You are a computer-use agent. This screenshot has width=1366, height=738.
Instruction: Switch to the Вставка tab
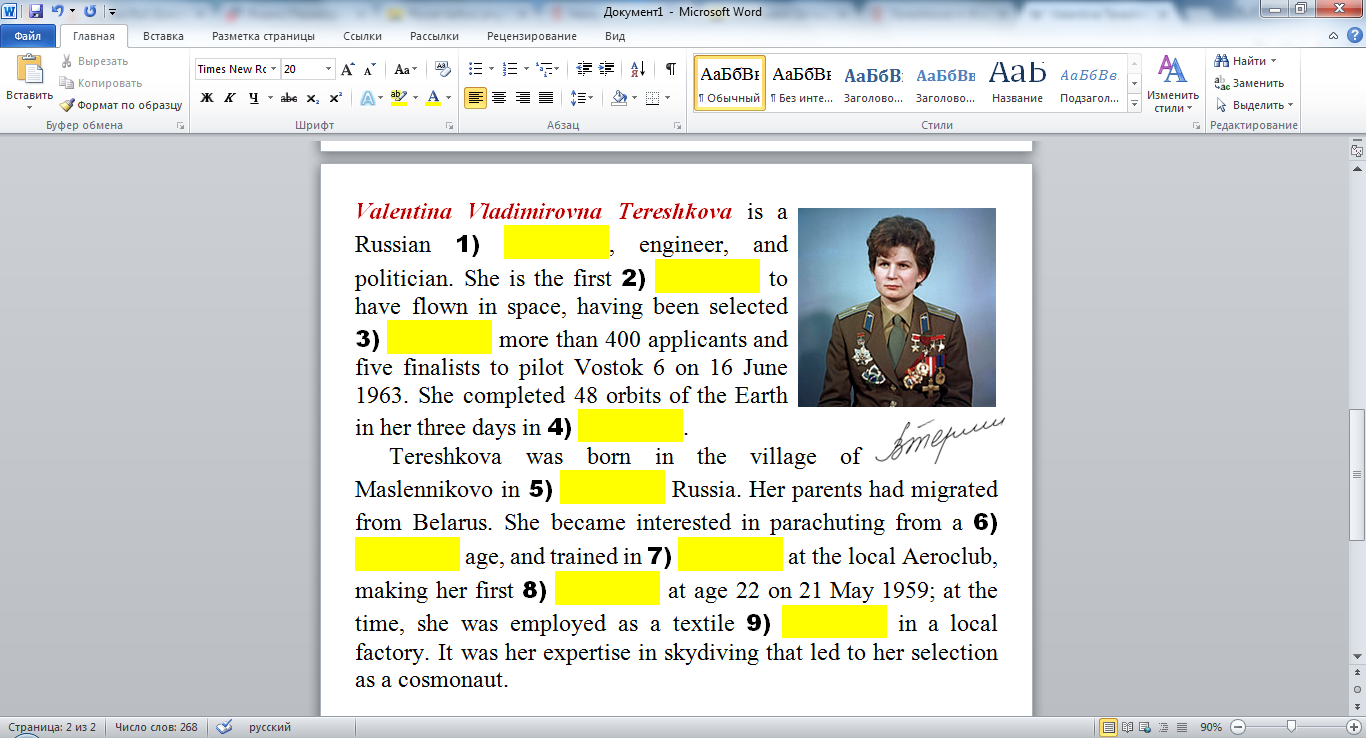(x=163, y=36)
